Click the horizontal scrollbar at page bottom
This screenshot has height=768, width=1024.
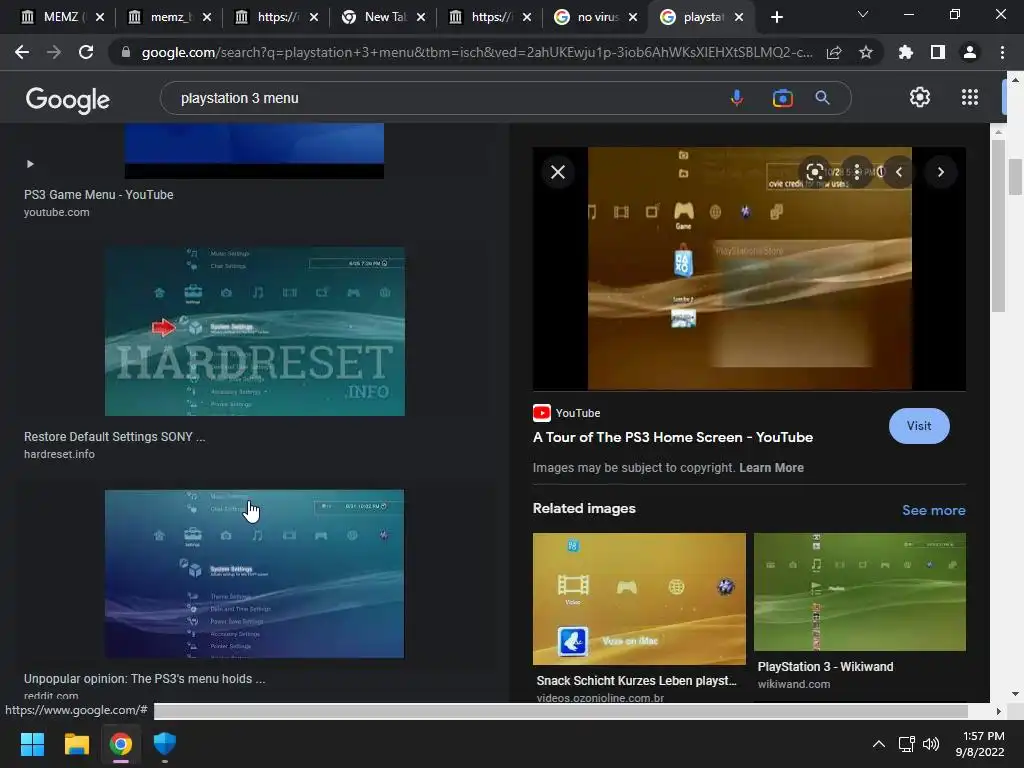[x=560, y=711]
